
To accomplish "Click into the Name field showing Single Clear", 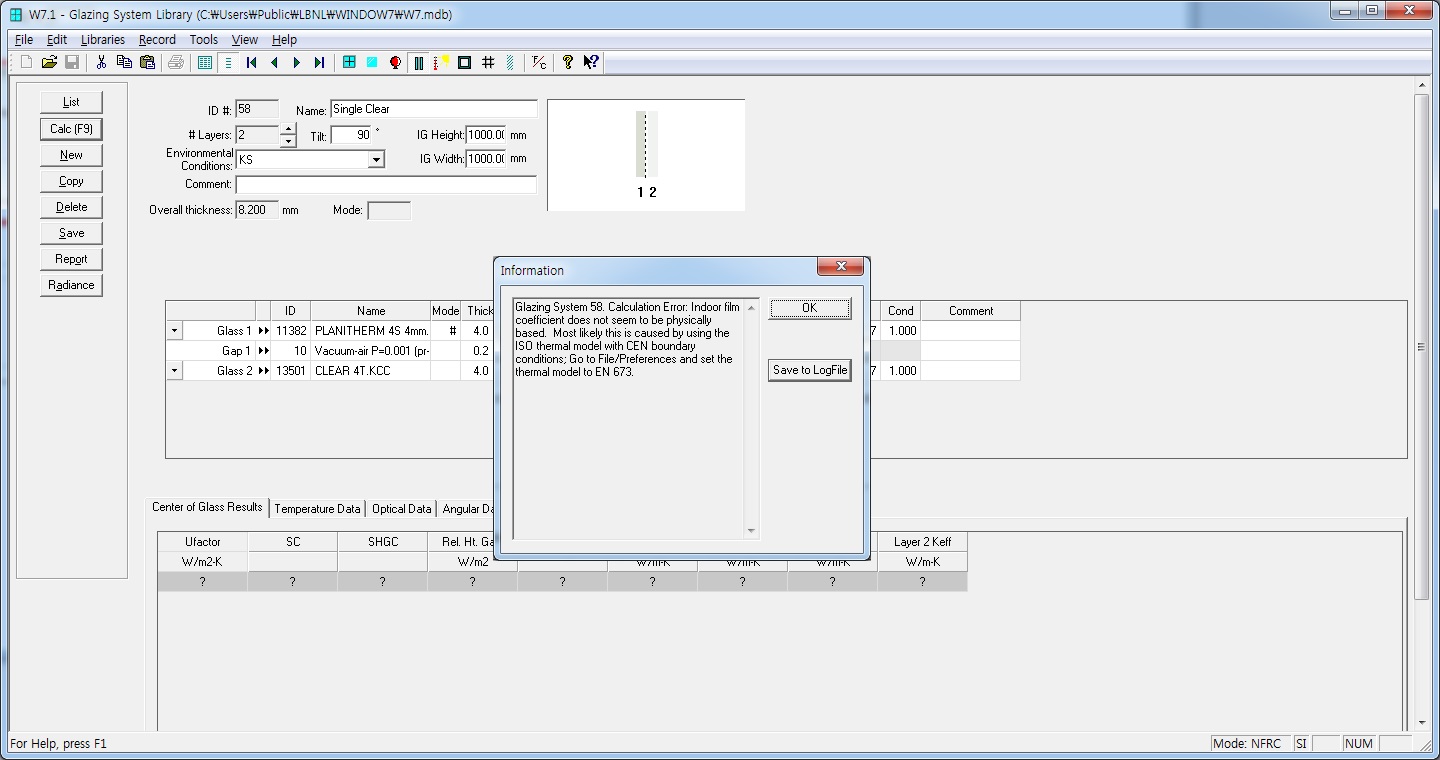I will click(433, 109).
